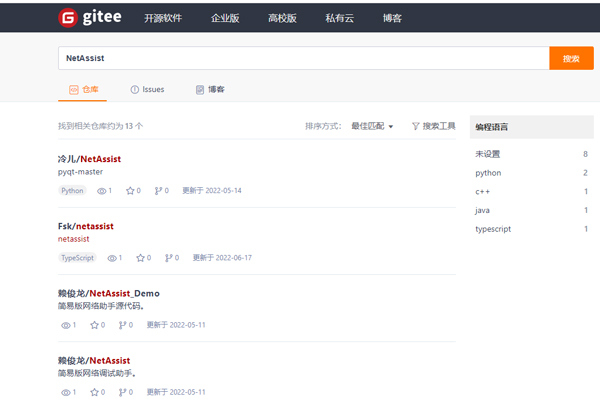Click the 最佳匹配 dropdown arrow
This screenshot has height=399, width=600.
(x=391, y=127)
